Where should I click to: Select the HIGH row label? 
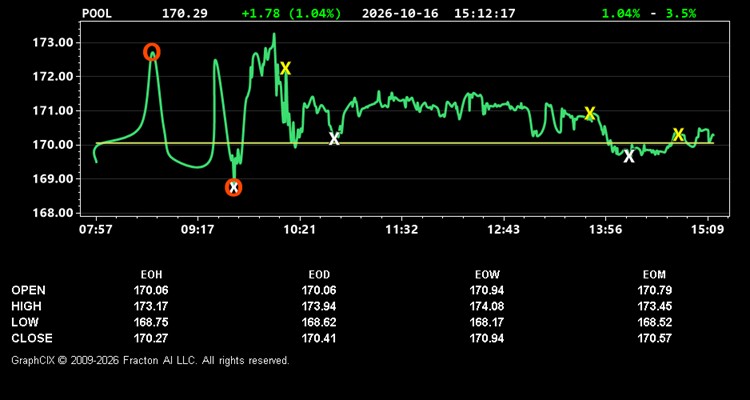click(x=26, y=306)
